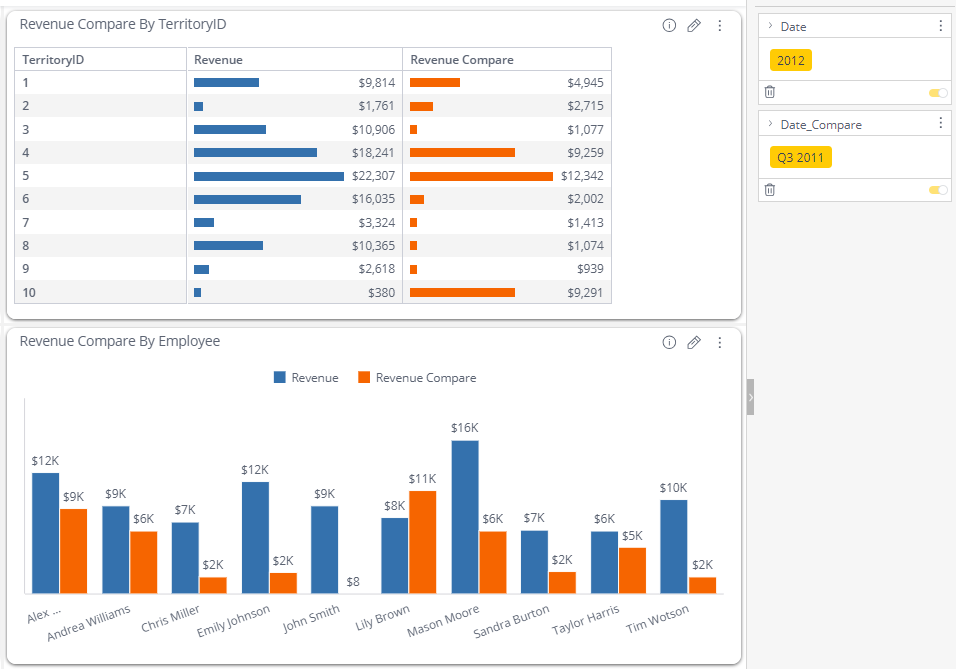Click Revenue Compare orange legend swatch
The height and width of the screenshot is (669, 956).
click(364, 378)
